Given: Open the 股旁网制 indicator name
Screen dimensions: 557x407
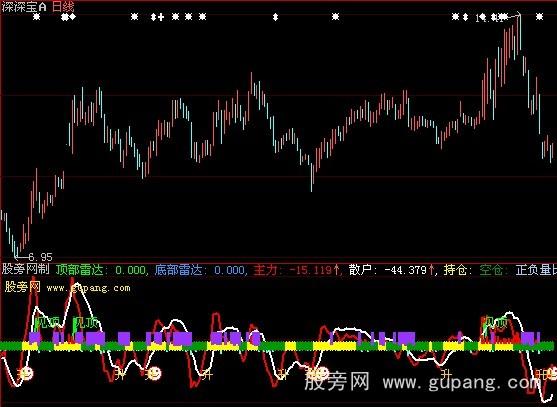Looking at the screenshot, I should pyautogui.click(x=26, y=269).
